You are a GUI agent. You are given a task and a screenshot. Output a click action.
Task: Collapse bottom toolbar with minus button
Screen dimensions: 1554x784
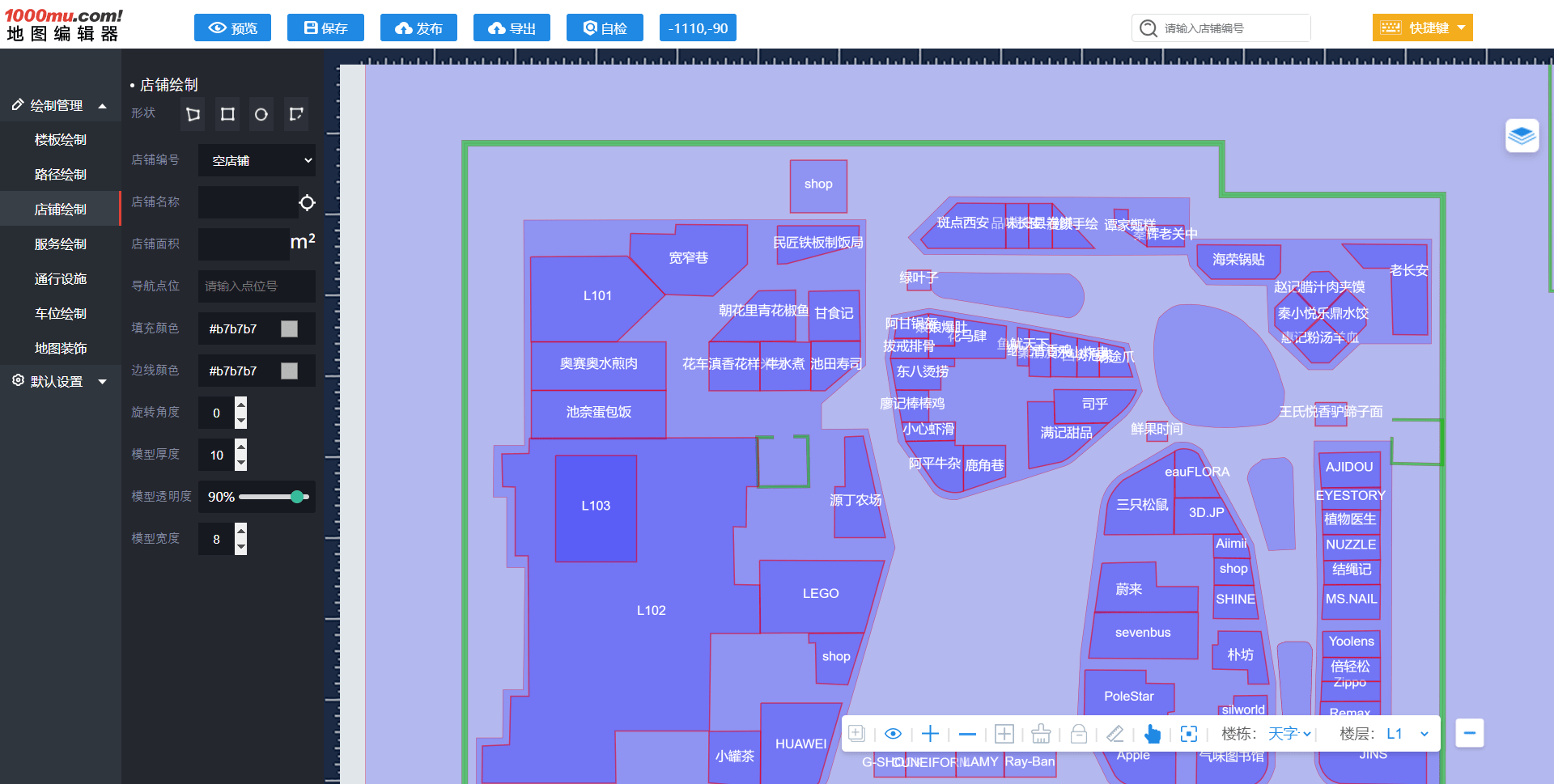pos(1469,733)
